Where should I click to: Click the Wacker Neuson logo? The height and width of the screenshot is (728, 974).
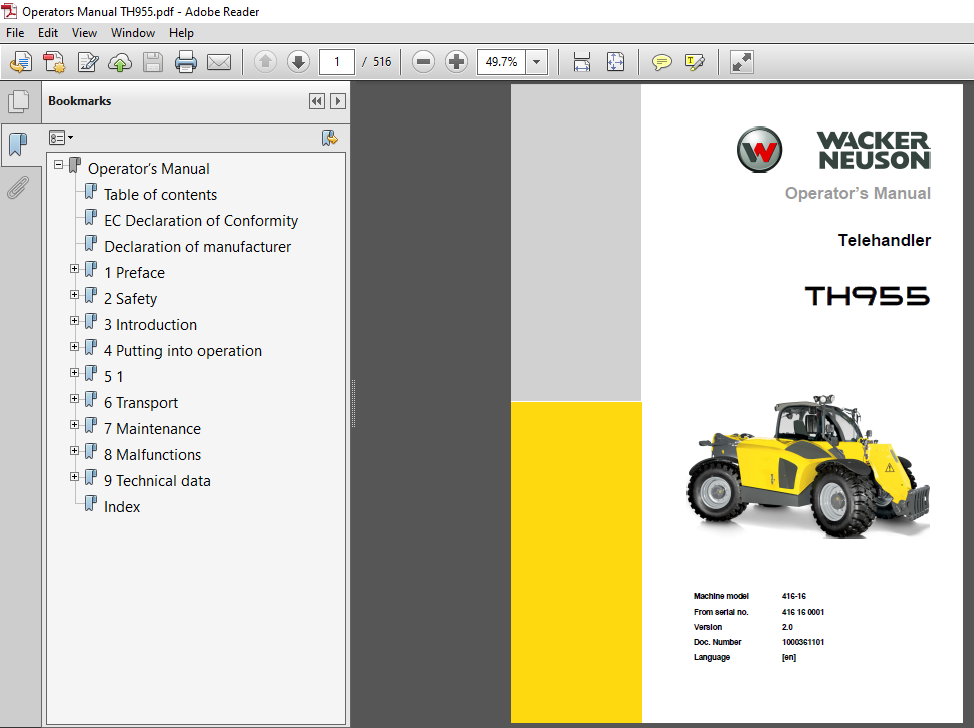point(834,150)
